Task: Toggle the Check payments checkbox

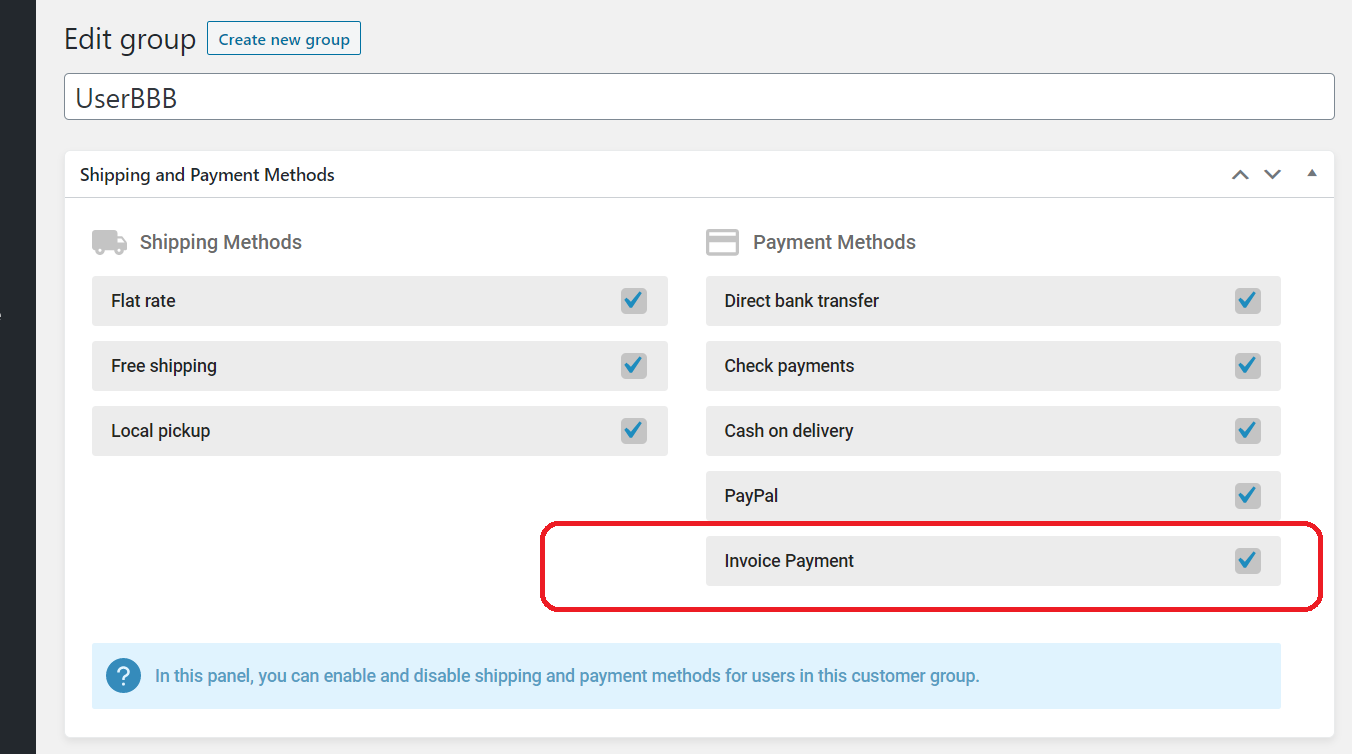Action: (x=1247, y=366)
